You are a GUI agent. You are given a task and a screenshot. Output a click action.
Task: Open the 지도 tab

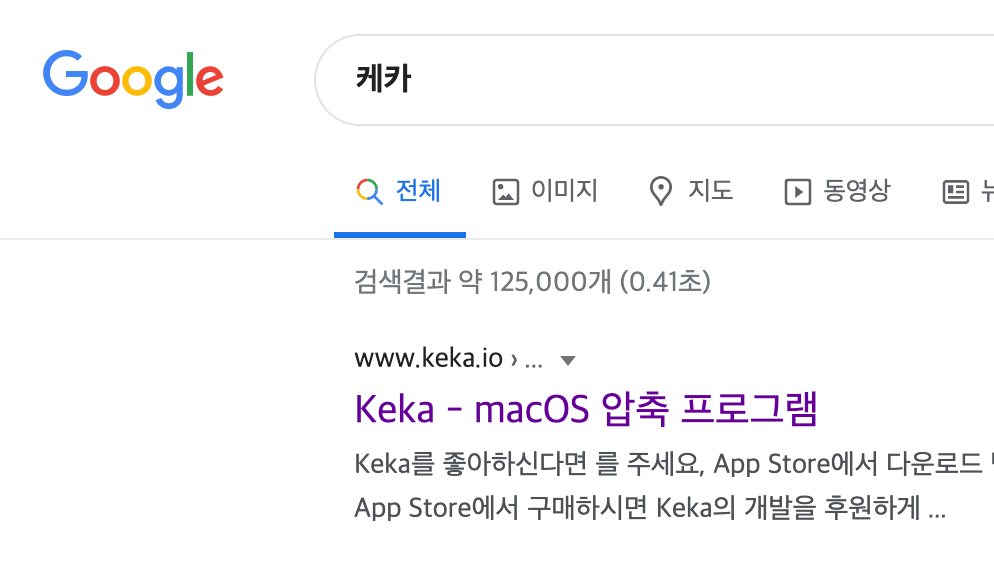pos(711,191)
